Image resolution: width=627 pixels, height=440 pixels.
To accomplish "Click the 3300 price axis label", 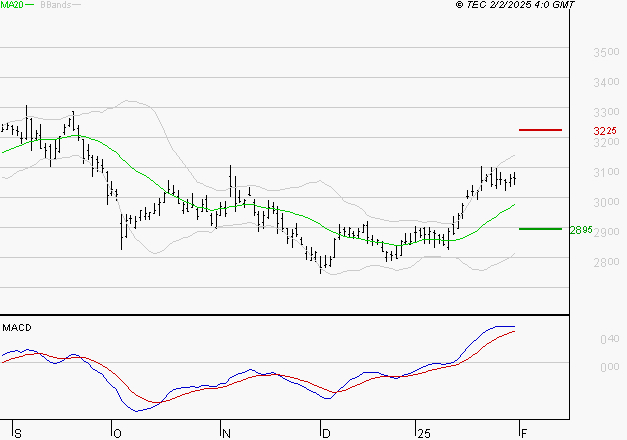I will tap(606, 112).
